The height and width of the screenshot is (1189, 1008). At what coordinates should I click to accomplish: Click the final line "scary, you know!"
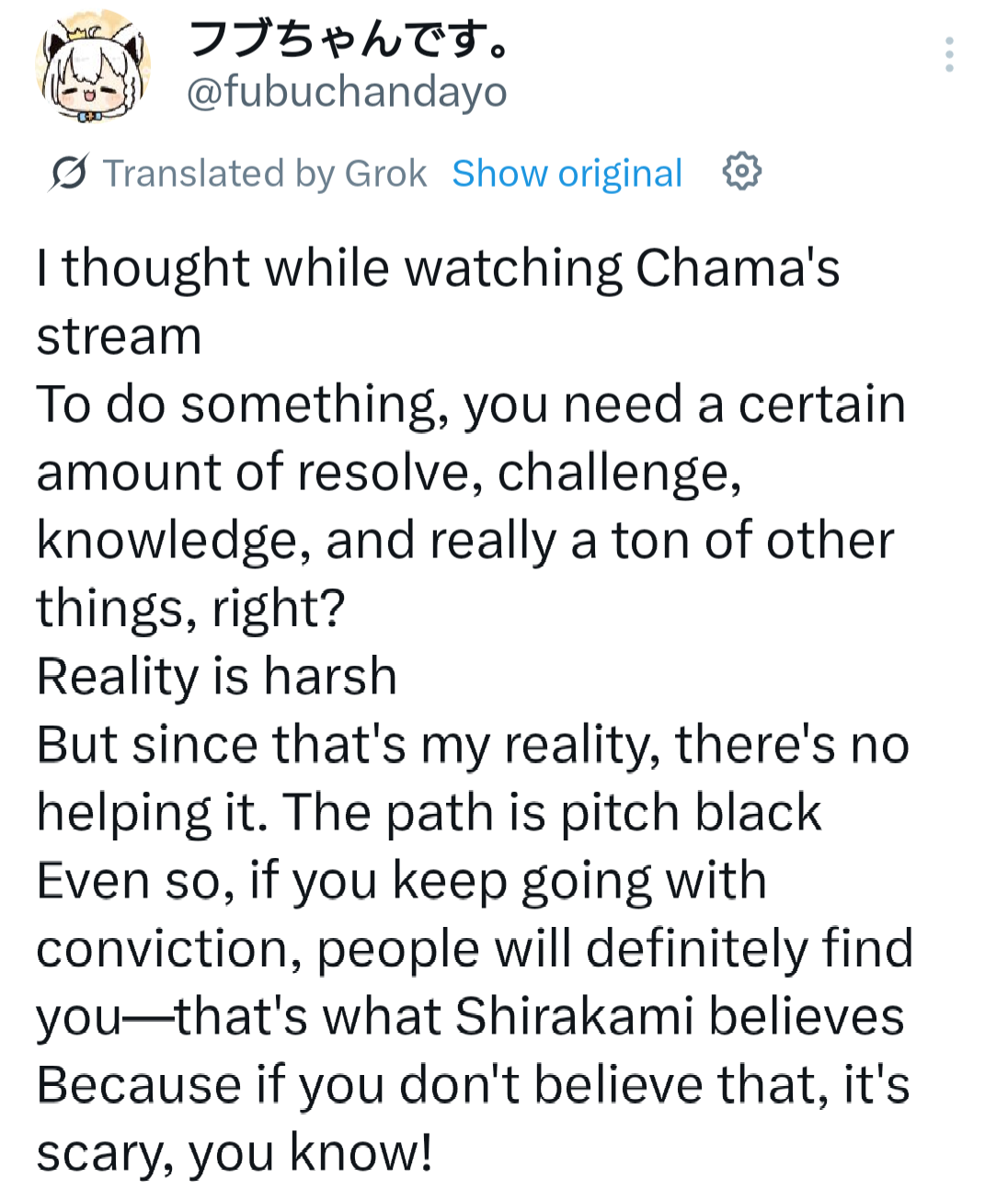pos(234,1153)
